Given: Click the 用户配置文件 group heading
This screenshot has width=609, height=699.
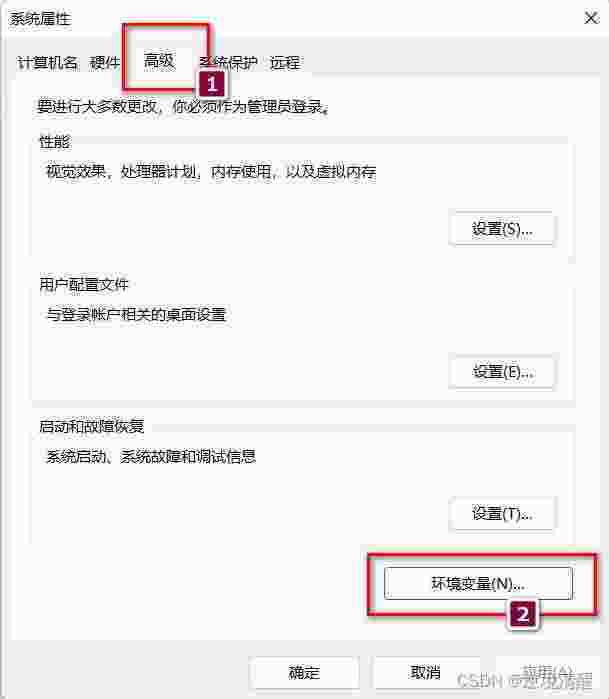Looking at the screenshot, I should [x=84, y=284].
